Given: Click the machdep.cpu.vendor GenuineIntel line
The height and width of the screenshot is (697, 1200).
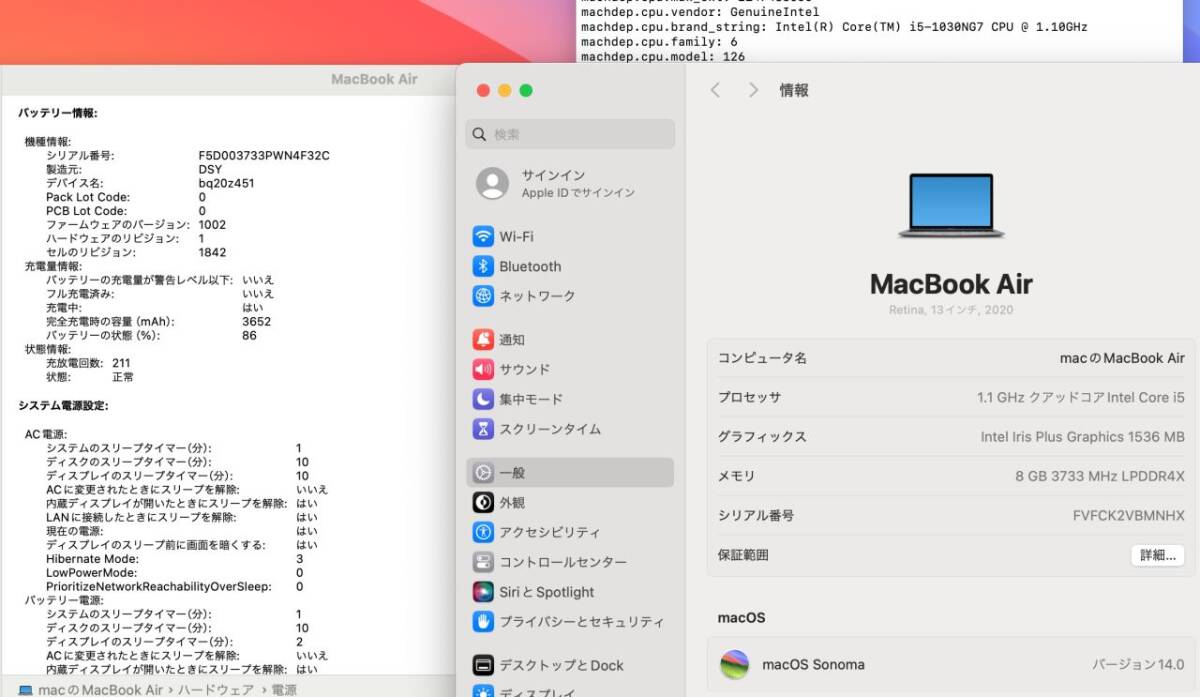Looking at the screenshot, I should pyautogui.click(x=699, y=13).
